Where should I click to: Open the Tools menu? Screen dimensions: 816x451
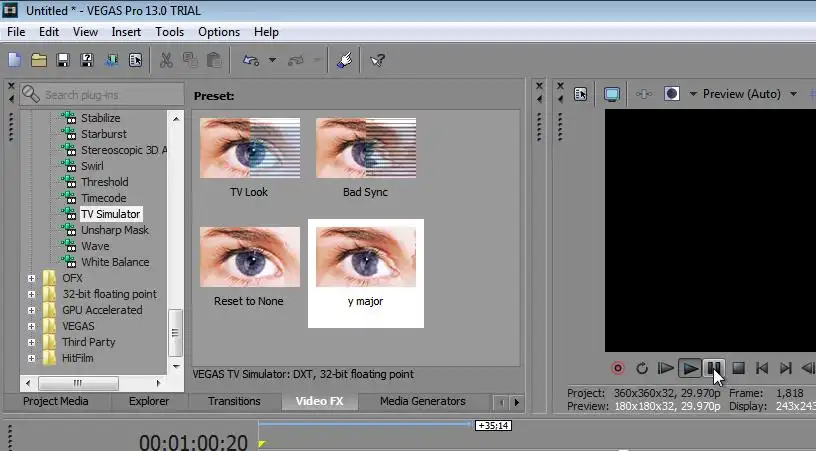(170, 32)
